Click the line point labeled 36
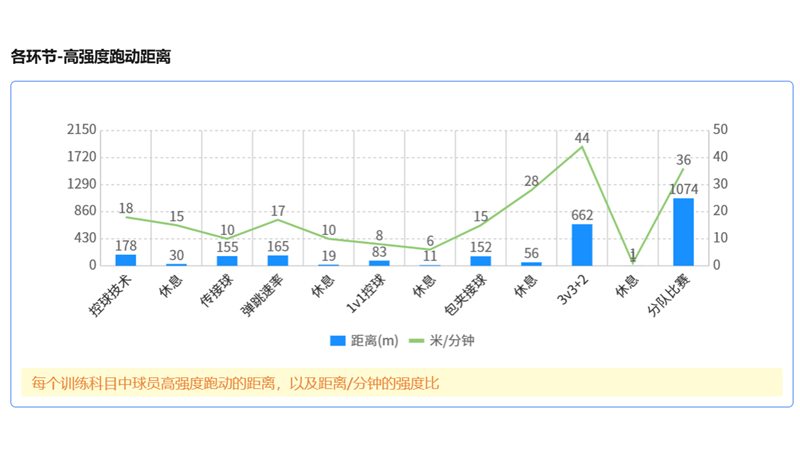Screen dimensions: 800x455 [683, 168]
